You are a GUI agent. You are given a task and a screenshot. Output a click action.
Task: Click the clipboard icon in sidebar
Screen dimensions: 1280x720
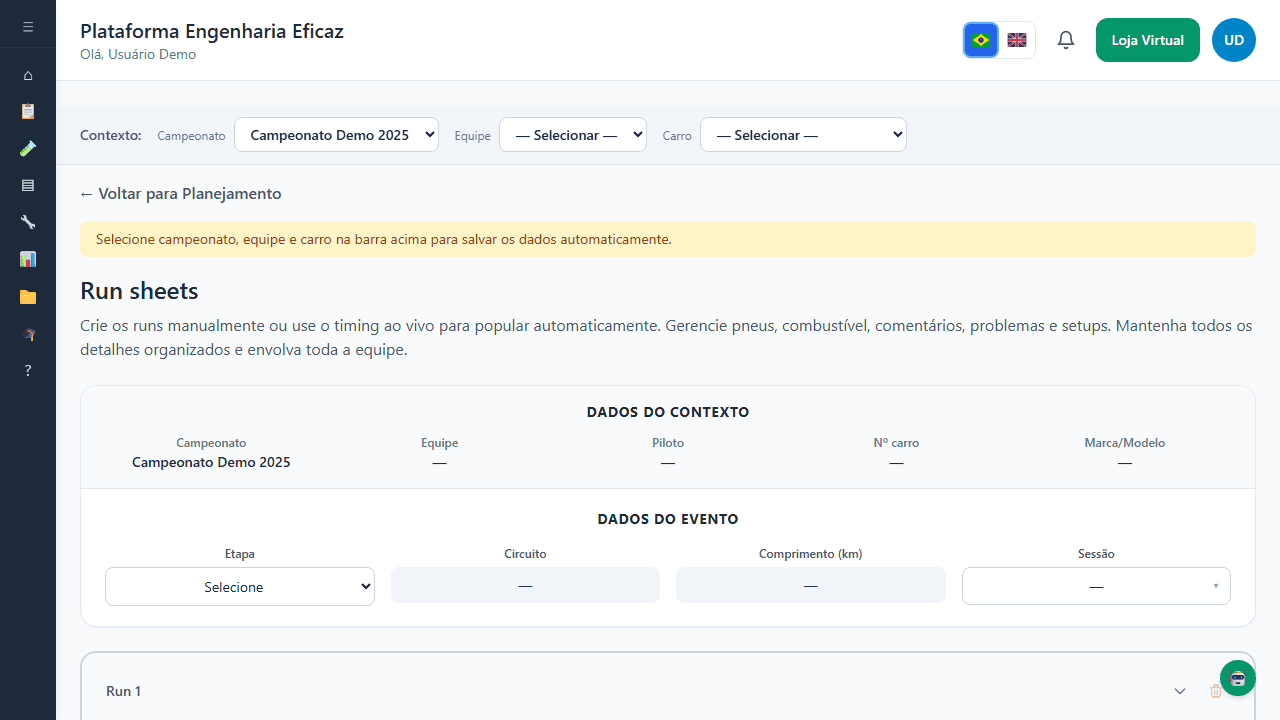[28, 111]
